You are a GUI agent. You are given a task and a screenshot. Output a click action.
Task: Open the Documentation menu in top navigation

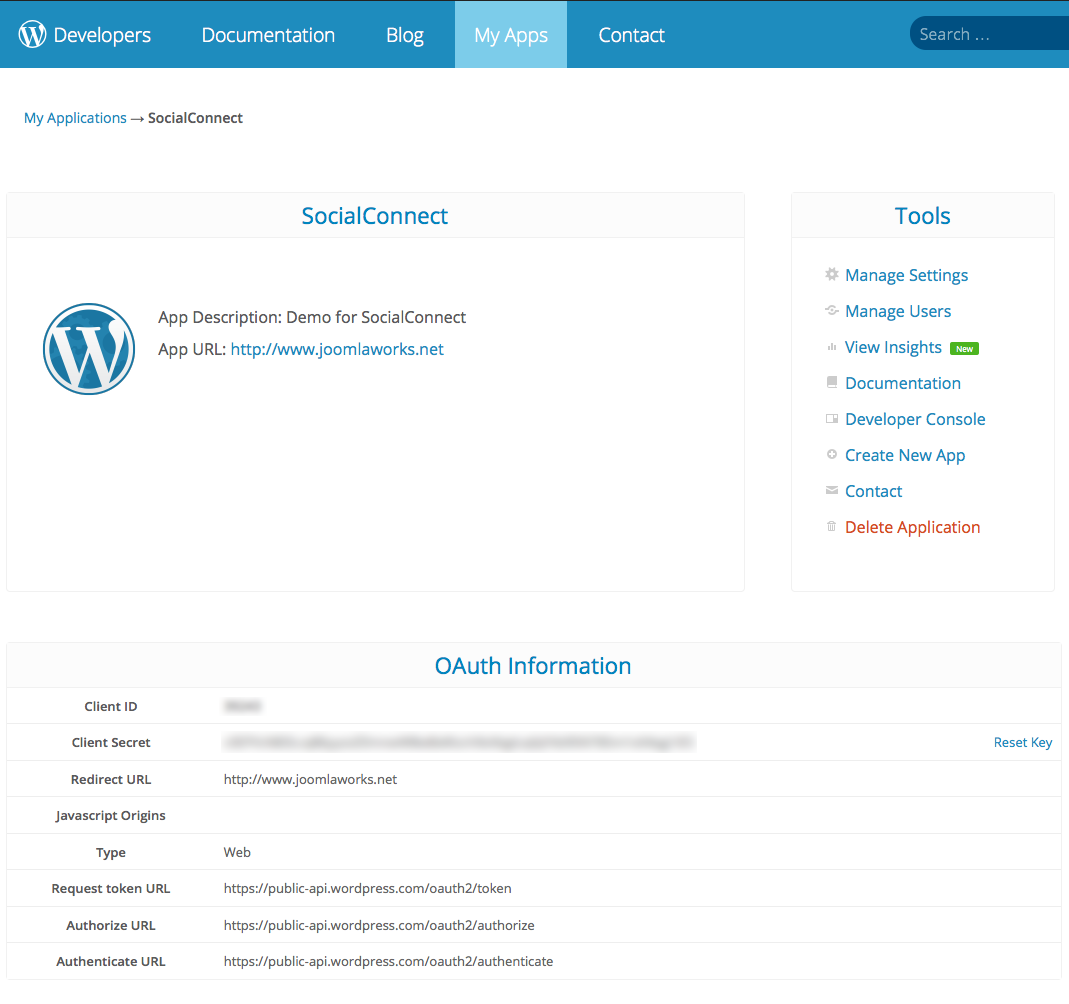[268, 35]
